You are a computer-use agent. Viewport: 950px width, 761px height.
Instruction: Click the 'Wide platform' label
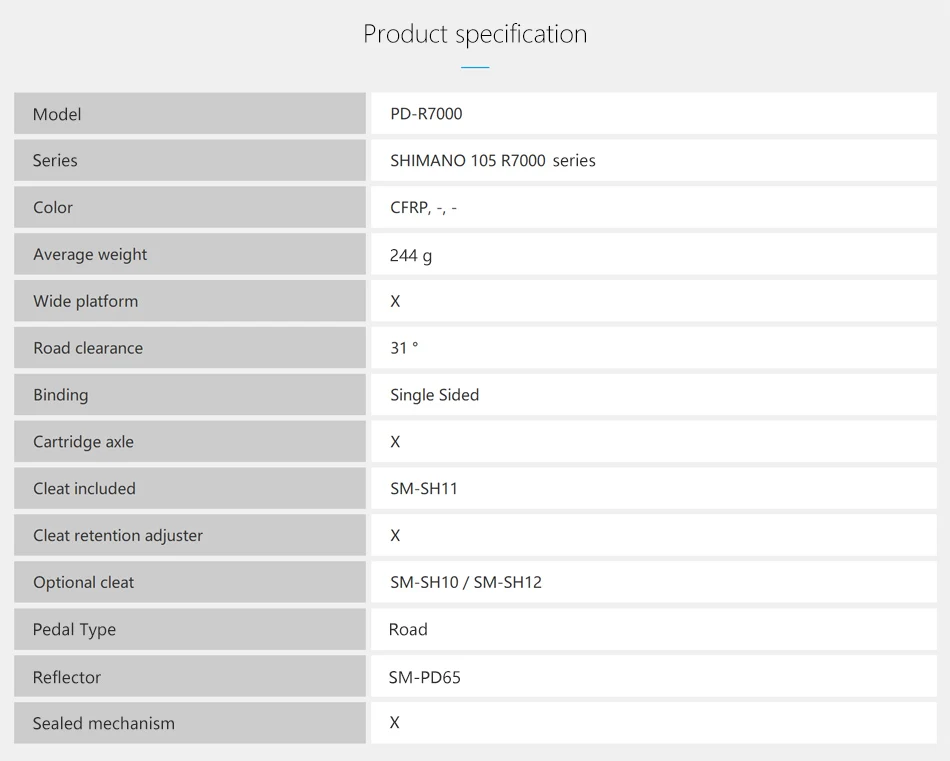pyautogui.click(x=85, y=301)
